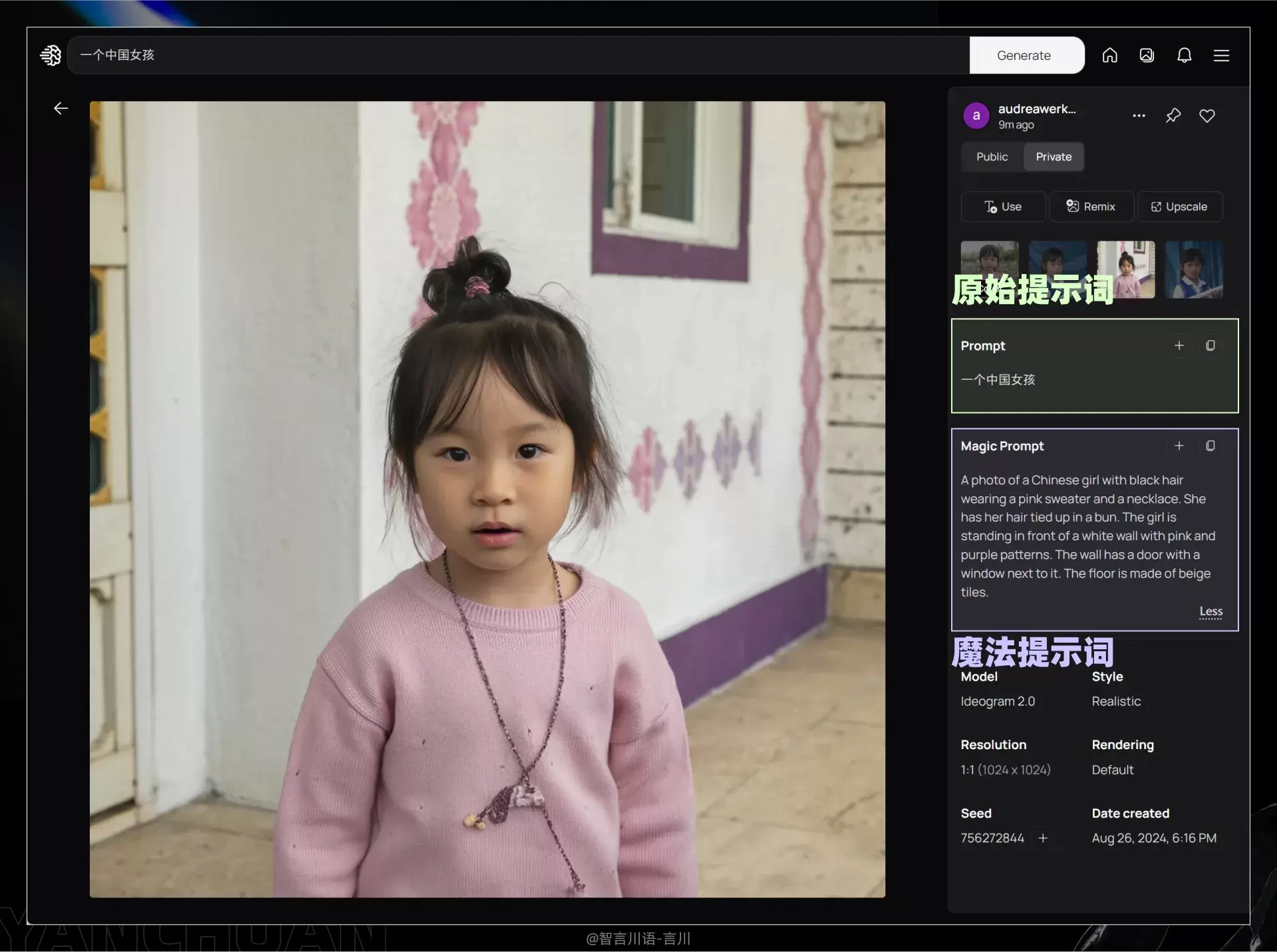Focus the prompt input field

pyautogui.click(x=519, y=55)
